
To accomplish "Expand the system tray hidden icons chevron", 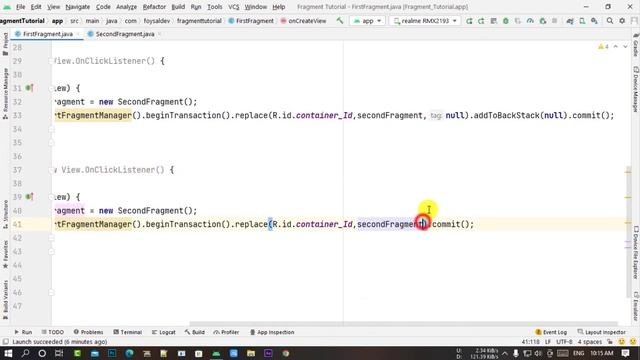I will (x=505, y=353).
